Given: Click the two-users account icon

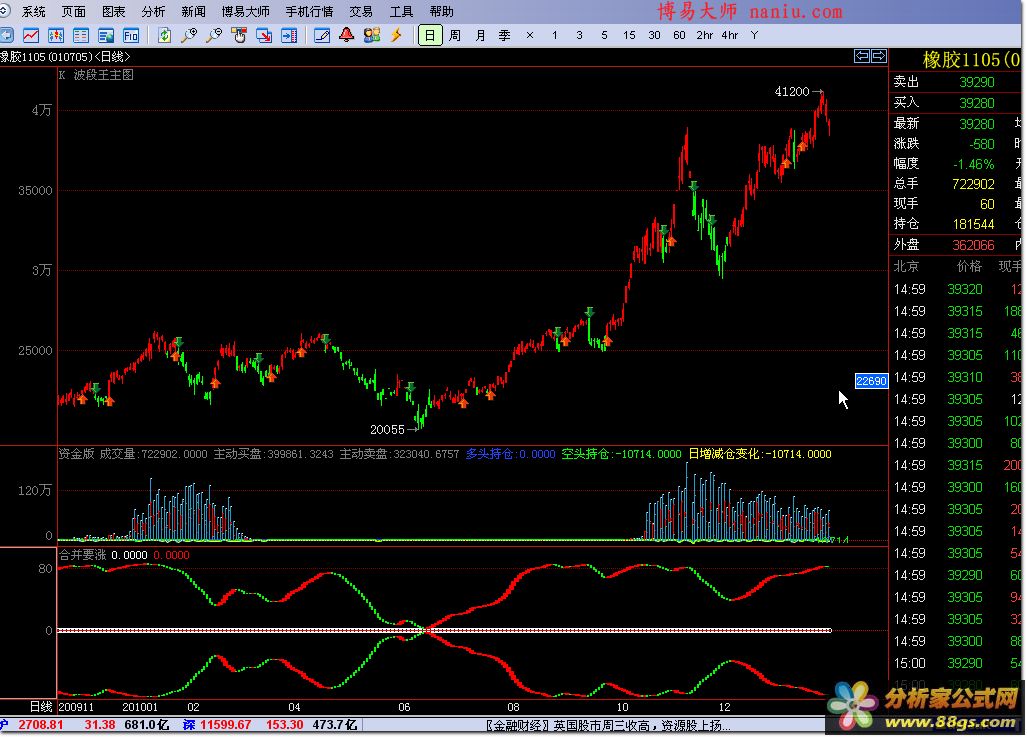Looking at the screenshot, I should point(371,35).
